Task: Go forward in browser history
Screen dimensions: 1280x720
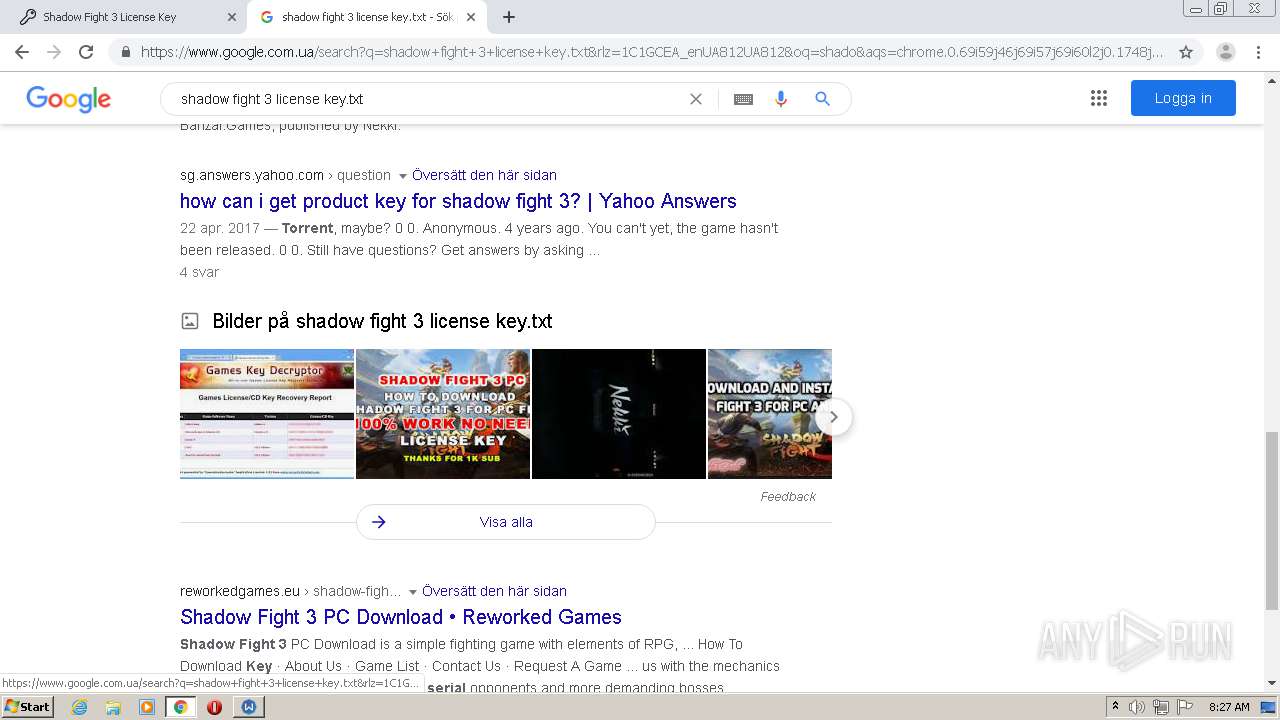Action: pyautogui.click(x=54, y=51)
